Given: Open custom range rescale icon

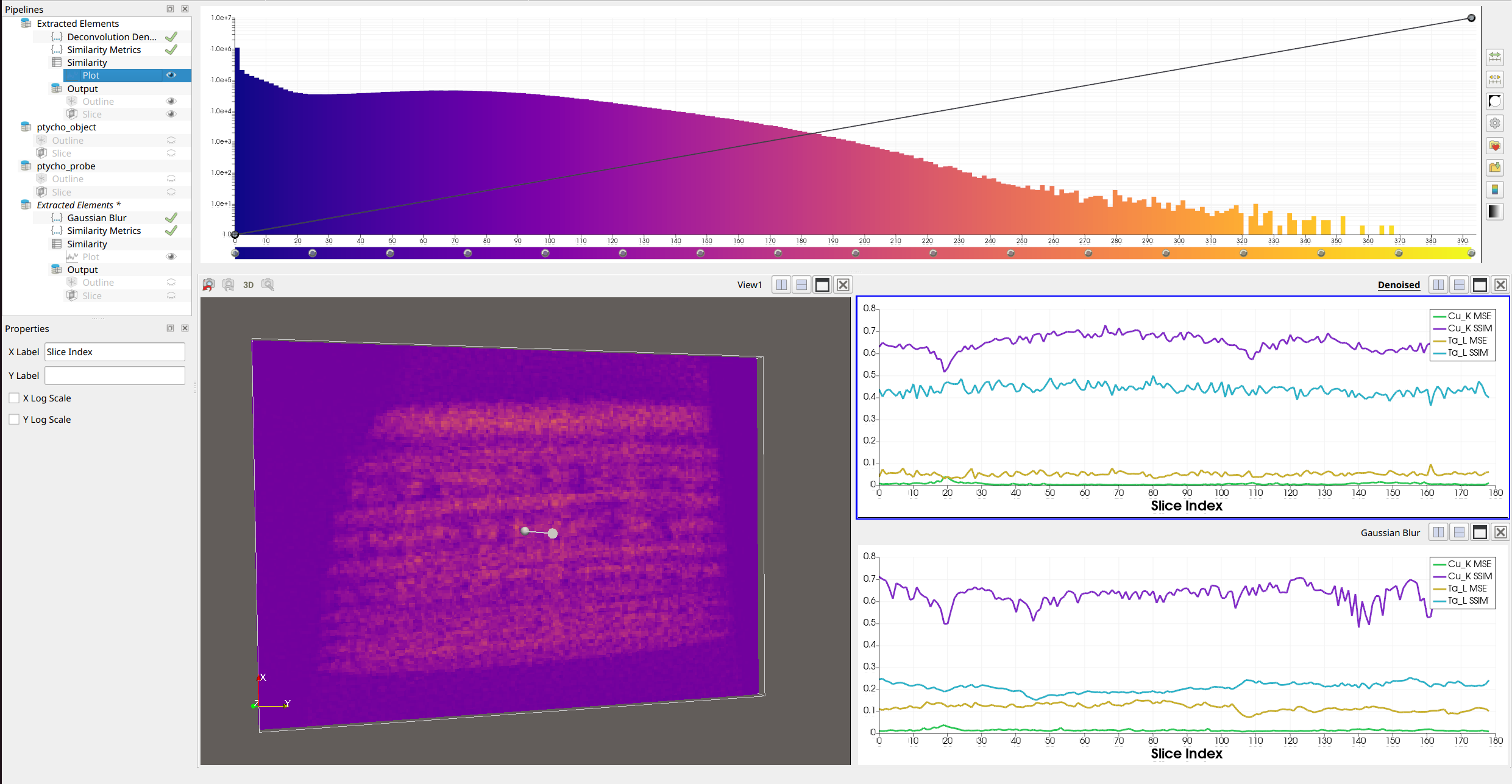Looking at the screenshot, I should [x=1495, y=79].
